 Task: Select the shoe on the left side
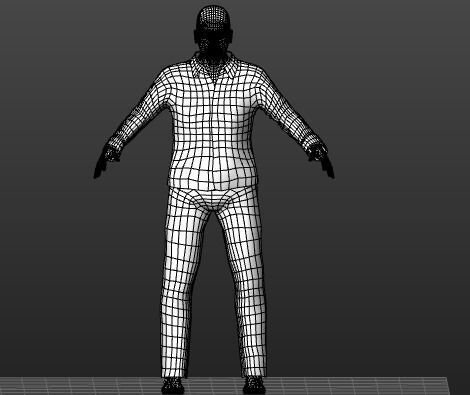click(x=173, y=386)
